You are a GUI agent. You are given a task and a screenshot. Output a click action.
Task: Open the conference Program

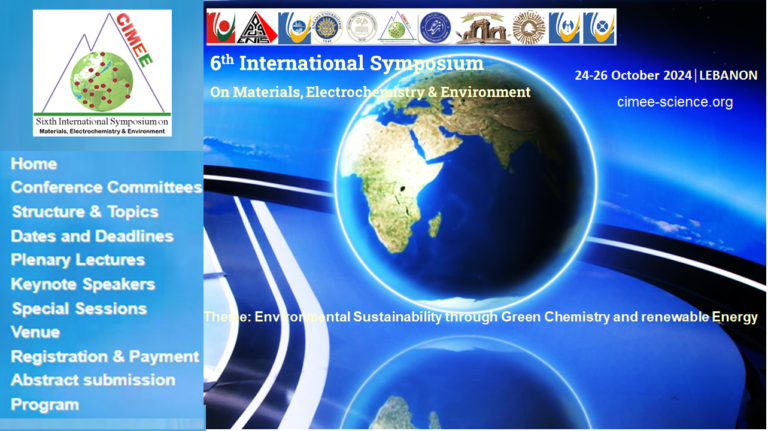point(45,404)
